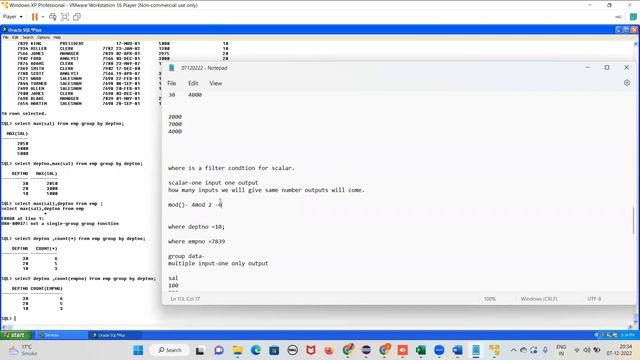Open volume control in system tray

[x=587, y=350]
